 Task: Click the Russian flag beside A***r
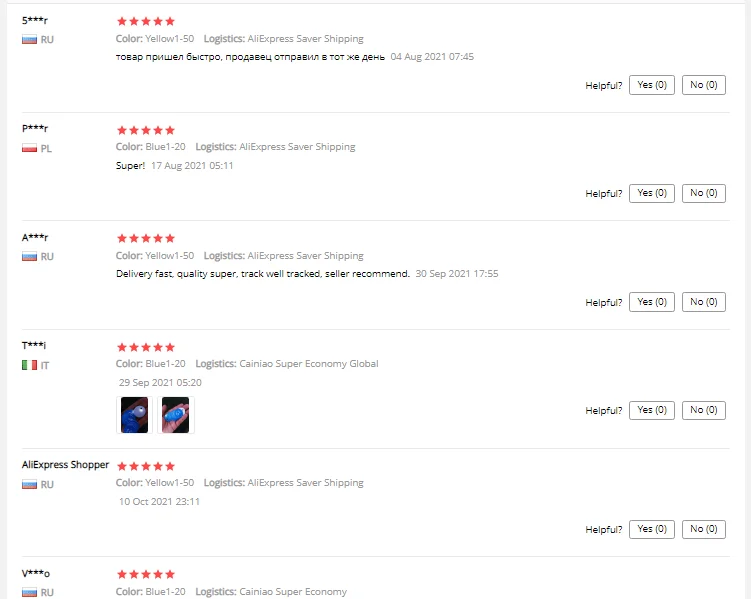click(x=29, y=257)
